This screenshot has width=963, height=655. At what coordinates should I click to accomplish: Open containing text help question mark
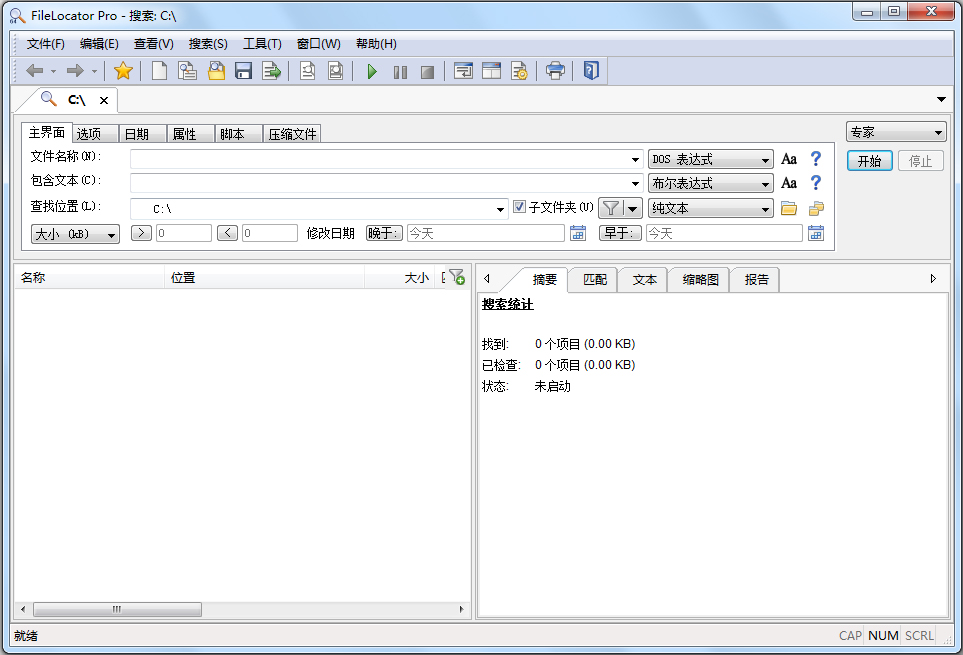[x=816, y=183]
